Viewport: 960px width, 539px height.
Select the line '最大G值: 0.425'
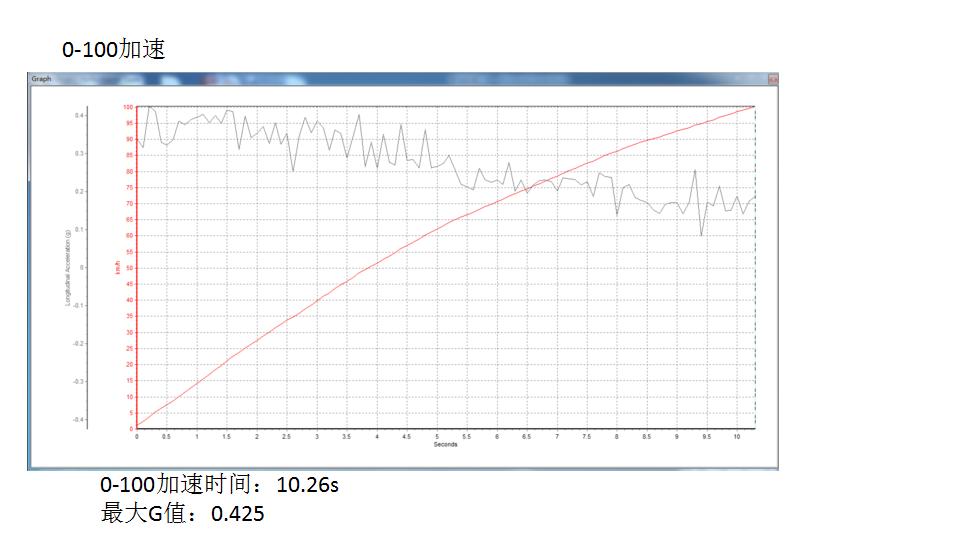[182, 513]
